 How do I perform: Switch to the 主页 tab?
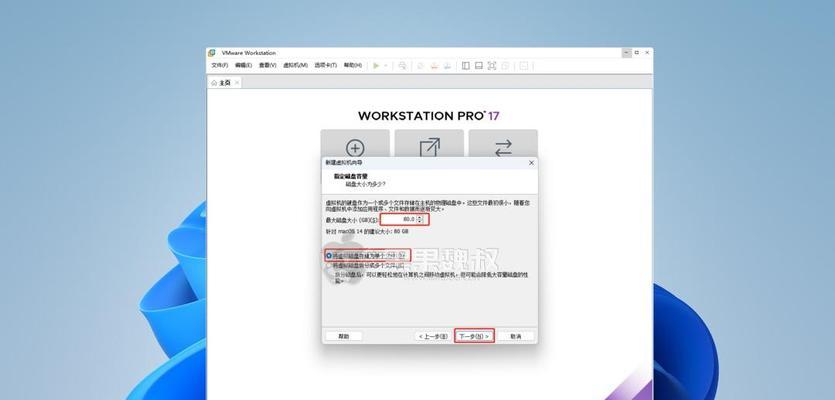(224, 83)
